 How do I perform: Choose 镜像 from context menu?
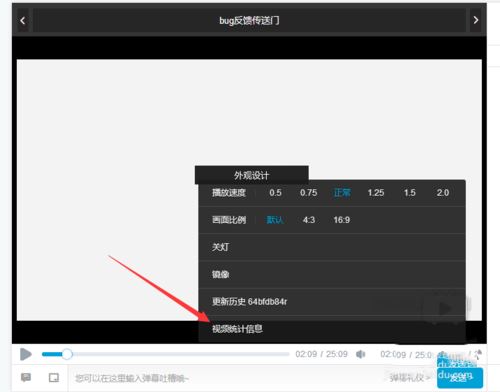pyautogui.click(x=332, y=274)
